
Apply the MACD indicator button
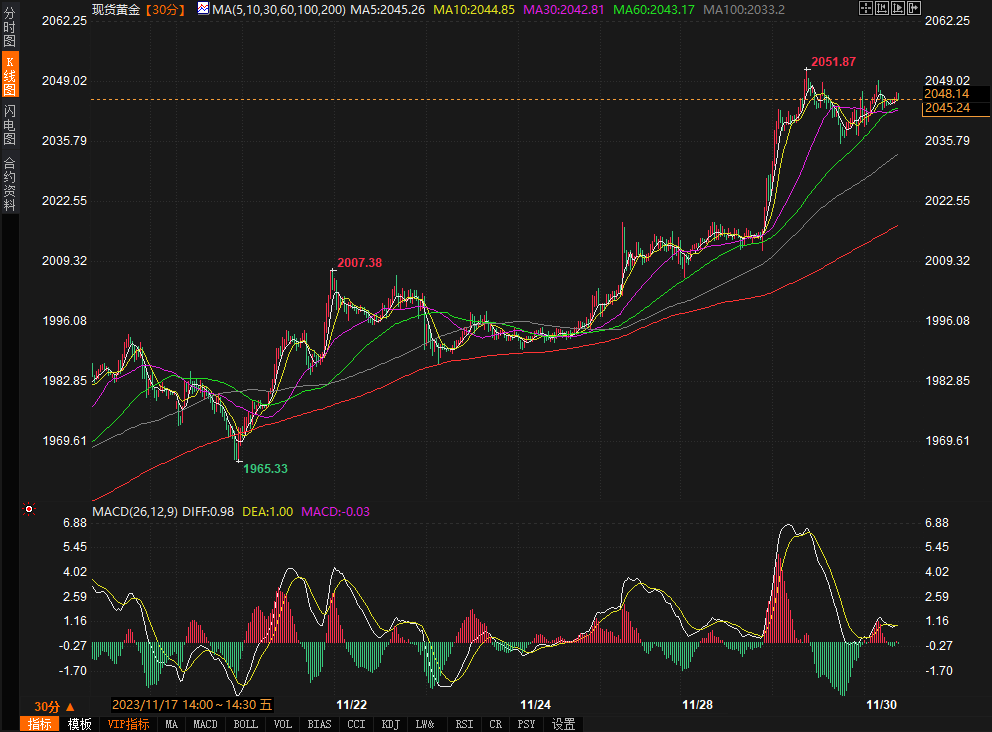[x=205, y=724]
